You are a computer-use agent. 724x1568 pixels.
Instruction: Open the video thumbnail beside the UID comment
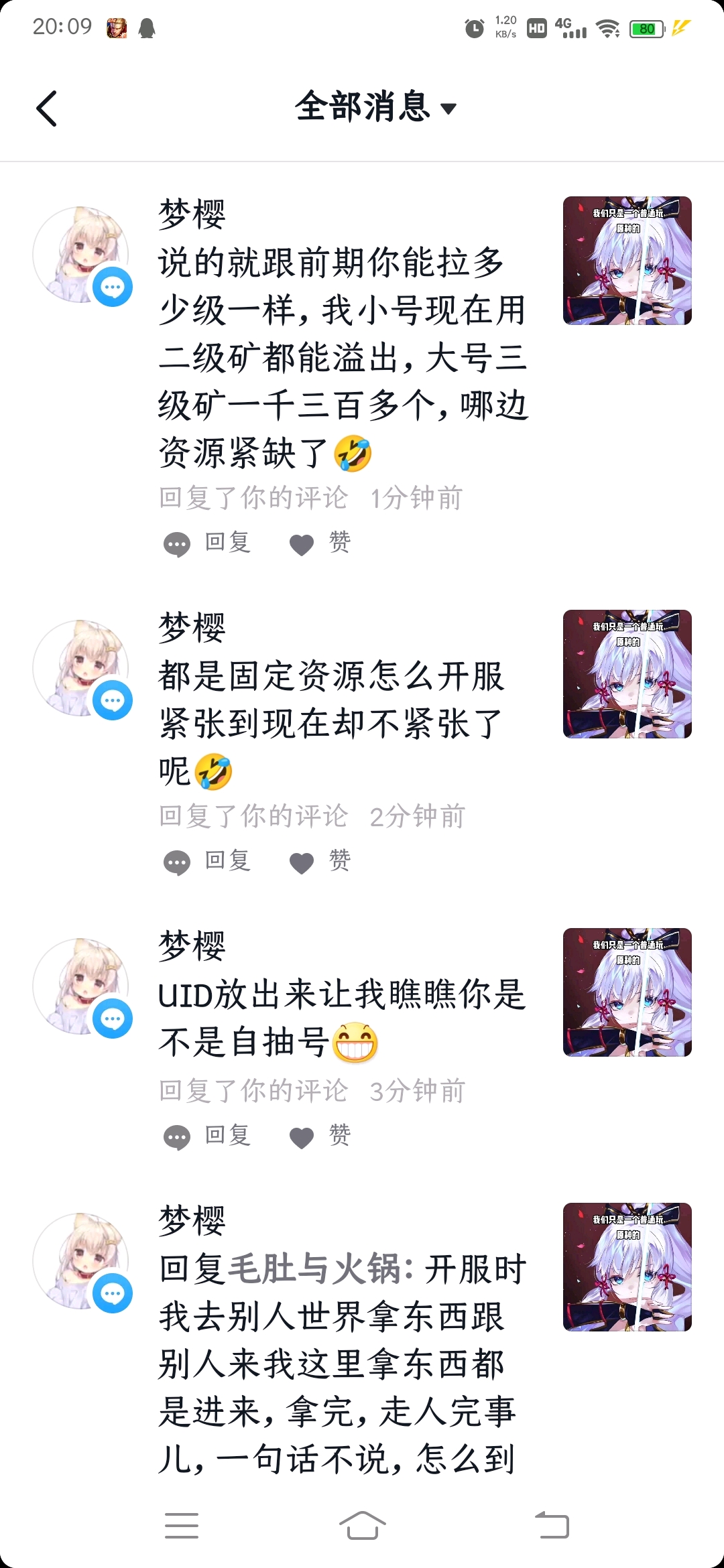point(627,992)
